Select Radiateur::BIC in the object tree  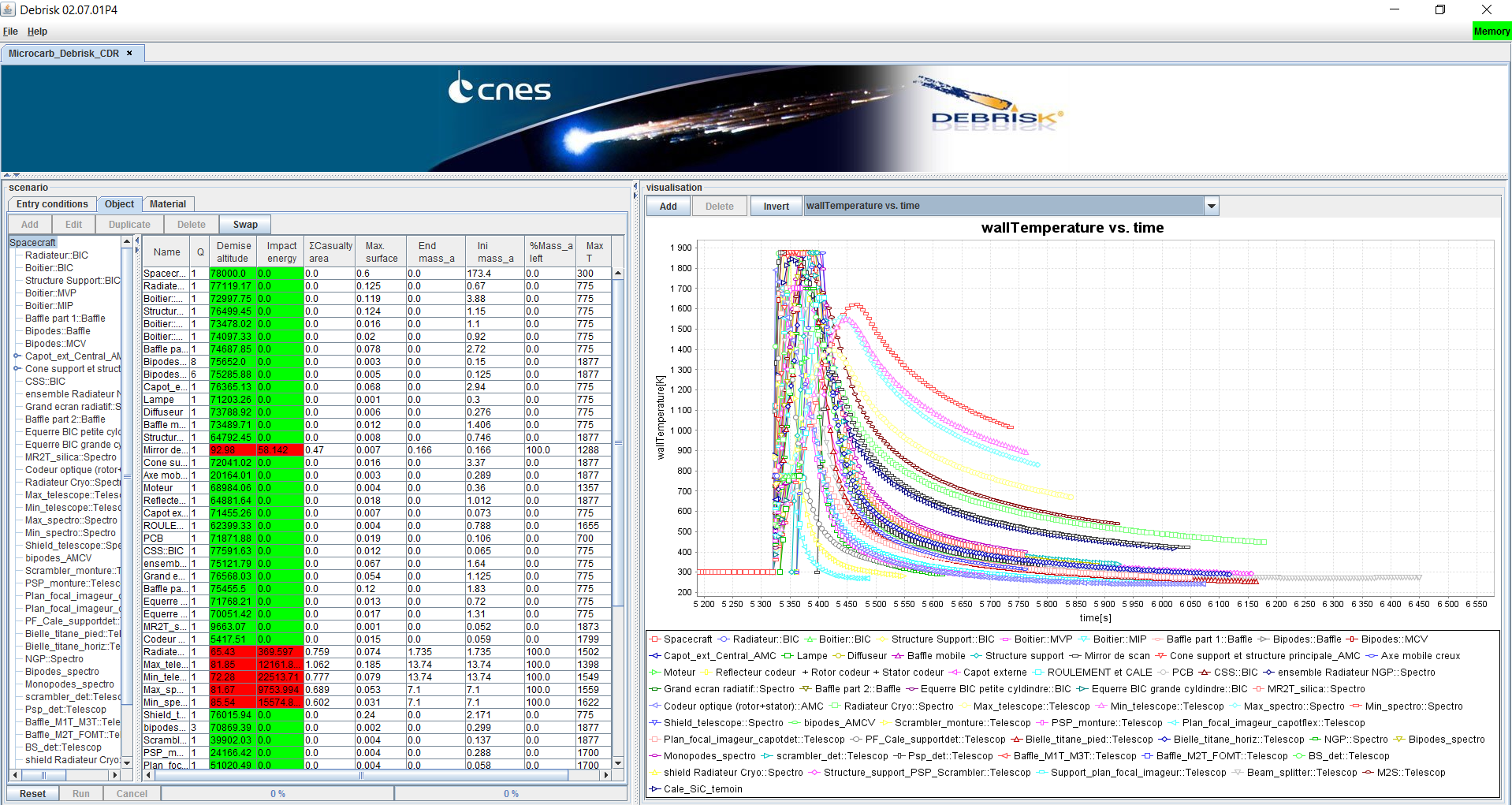click(x=57, y=255)
